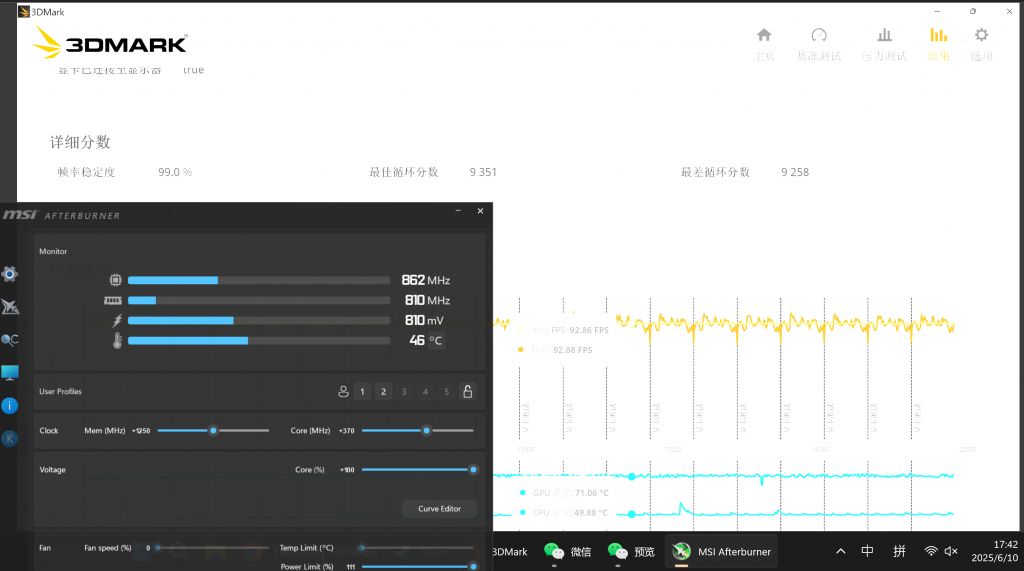The width and height of the screenshot is (1024, 571).
Task: Select user profile 1
Action: click(x=363, y=392)
